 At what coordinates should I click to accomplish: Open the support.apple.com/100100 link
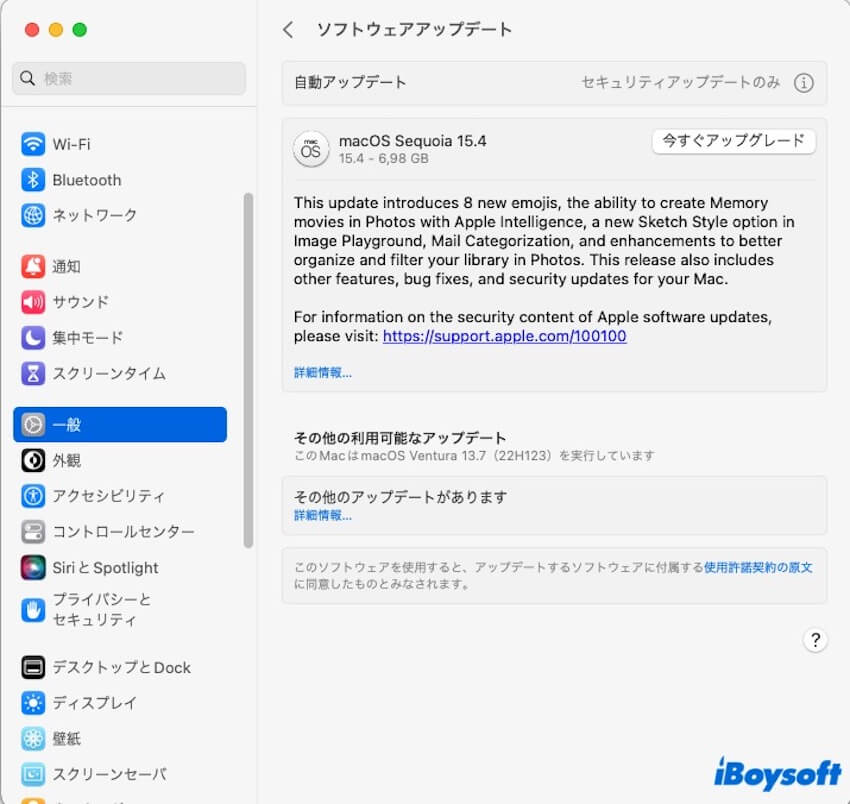click(x=504, y=336)
